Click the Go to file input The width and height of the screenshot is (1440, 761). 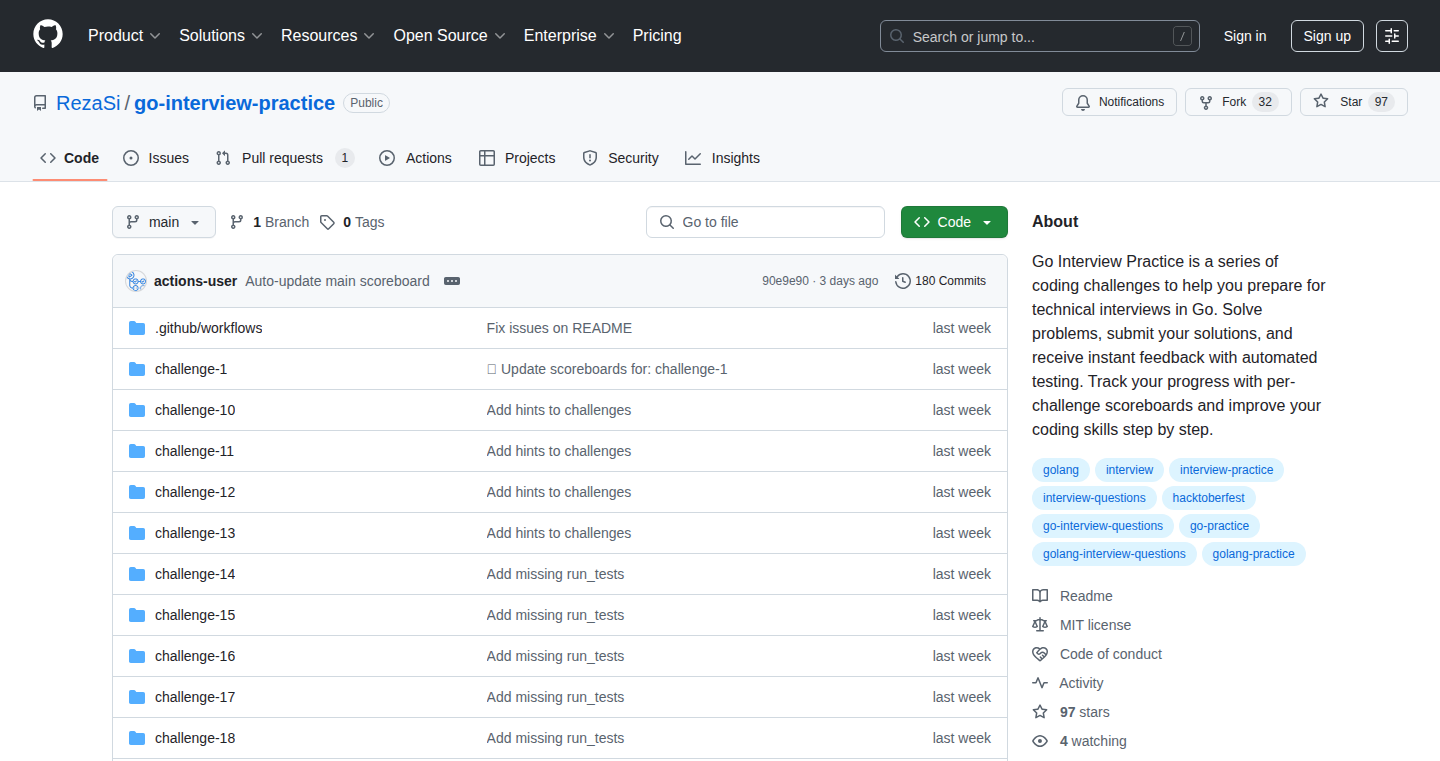pos(766,222)
